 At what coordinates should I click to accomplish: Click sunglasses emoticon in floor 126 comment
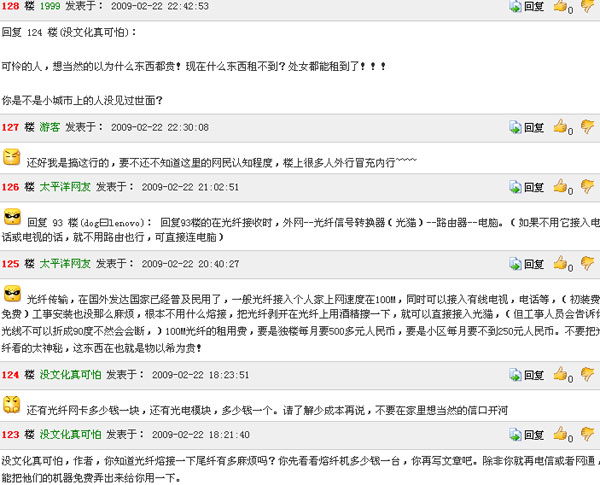click(12, 217)
